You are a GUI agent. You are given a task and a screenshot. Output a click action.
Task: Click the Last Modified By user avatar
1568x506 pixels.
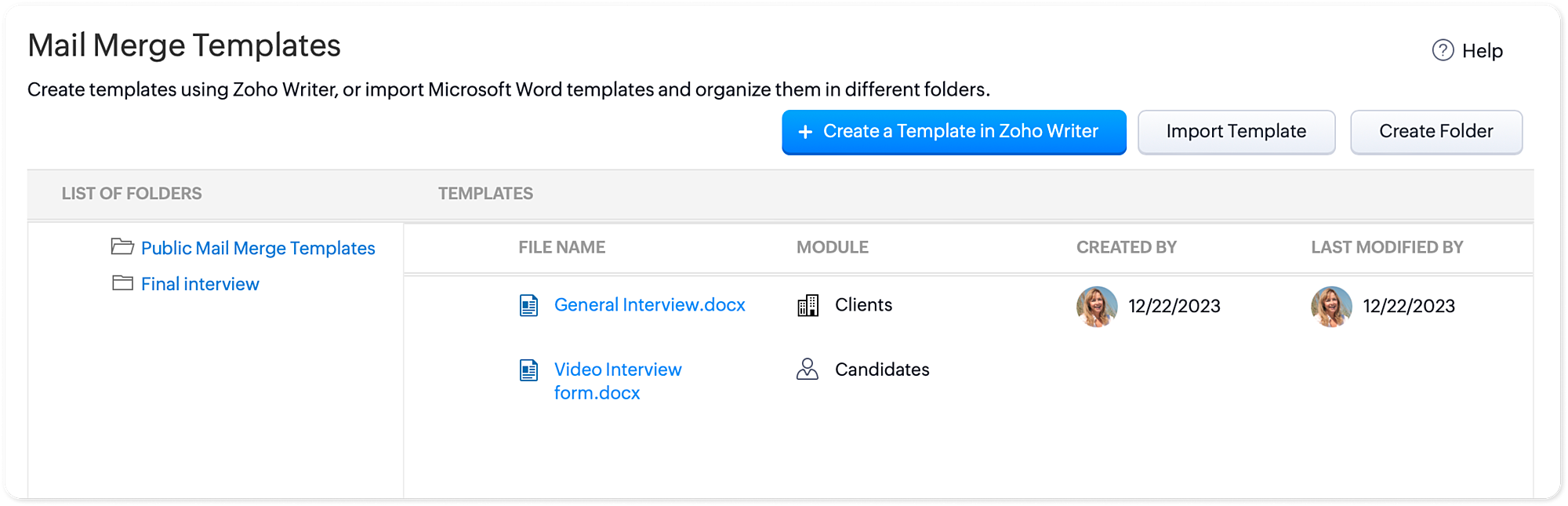(x=1331, y=306)
